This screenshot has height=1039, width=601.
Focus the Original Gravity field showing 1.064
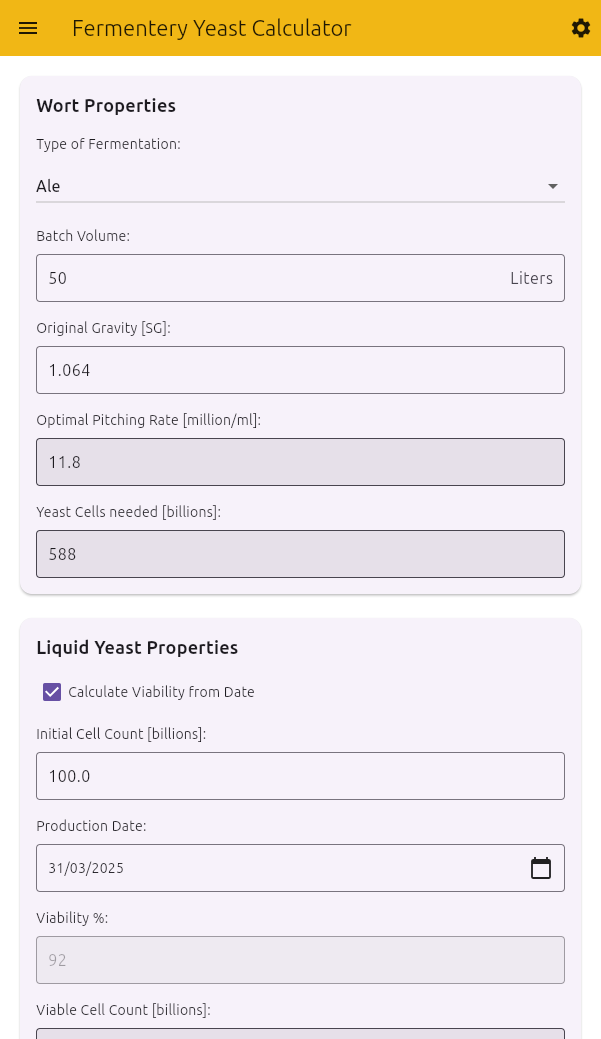coord(300,370)
